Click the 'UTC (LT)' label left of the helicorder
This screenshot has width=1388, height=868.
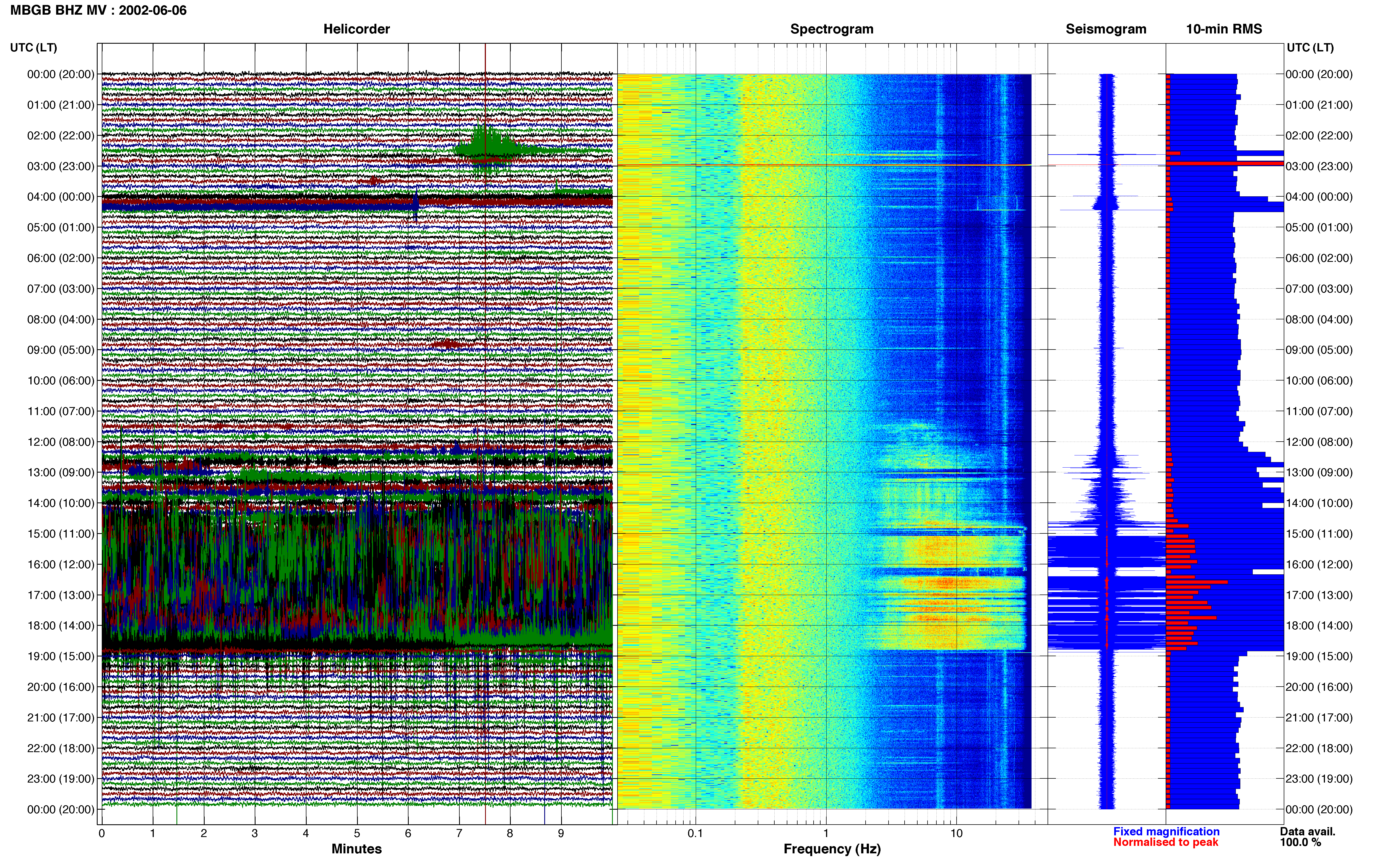point(33,48)
